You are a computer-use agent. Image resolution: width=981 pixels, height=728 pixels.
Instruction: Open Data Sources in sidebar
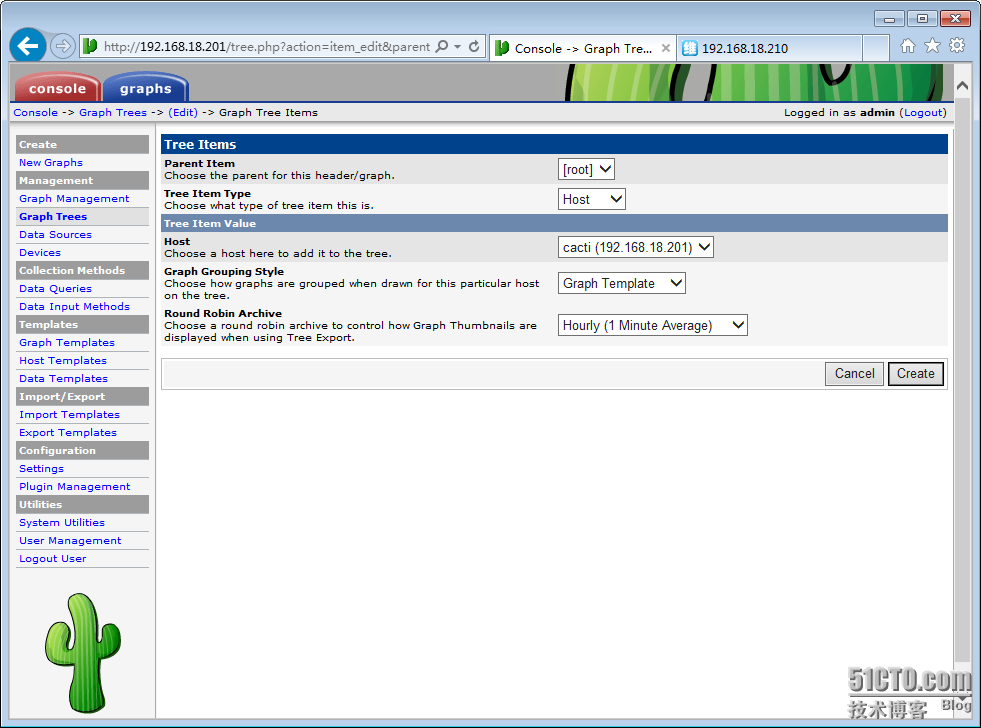55,235
